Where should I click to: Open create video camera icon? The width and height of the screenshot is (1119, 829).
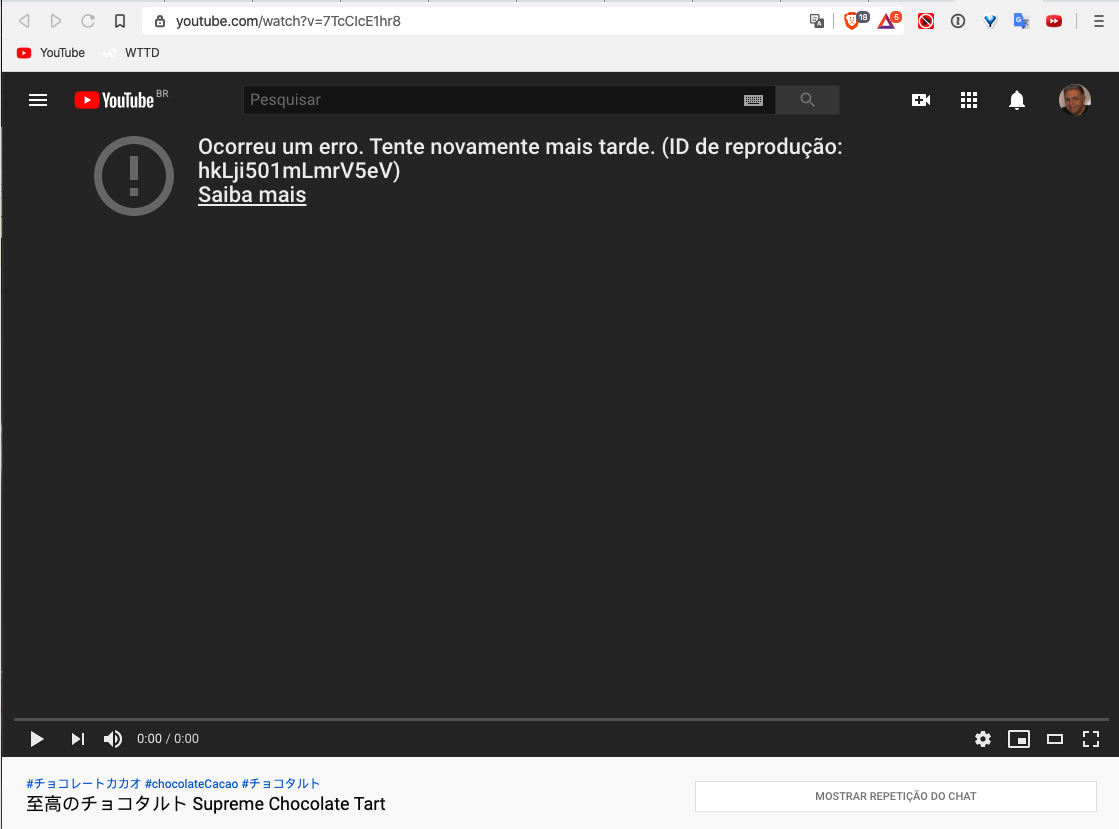tap(921, 100)
